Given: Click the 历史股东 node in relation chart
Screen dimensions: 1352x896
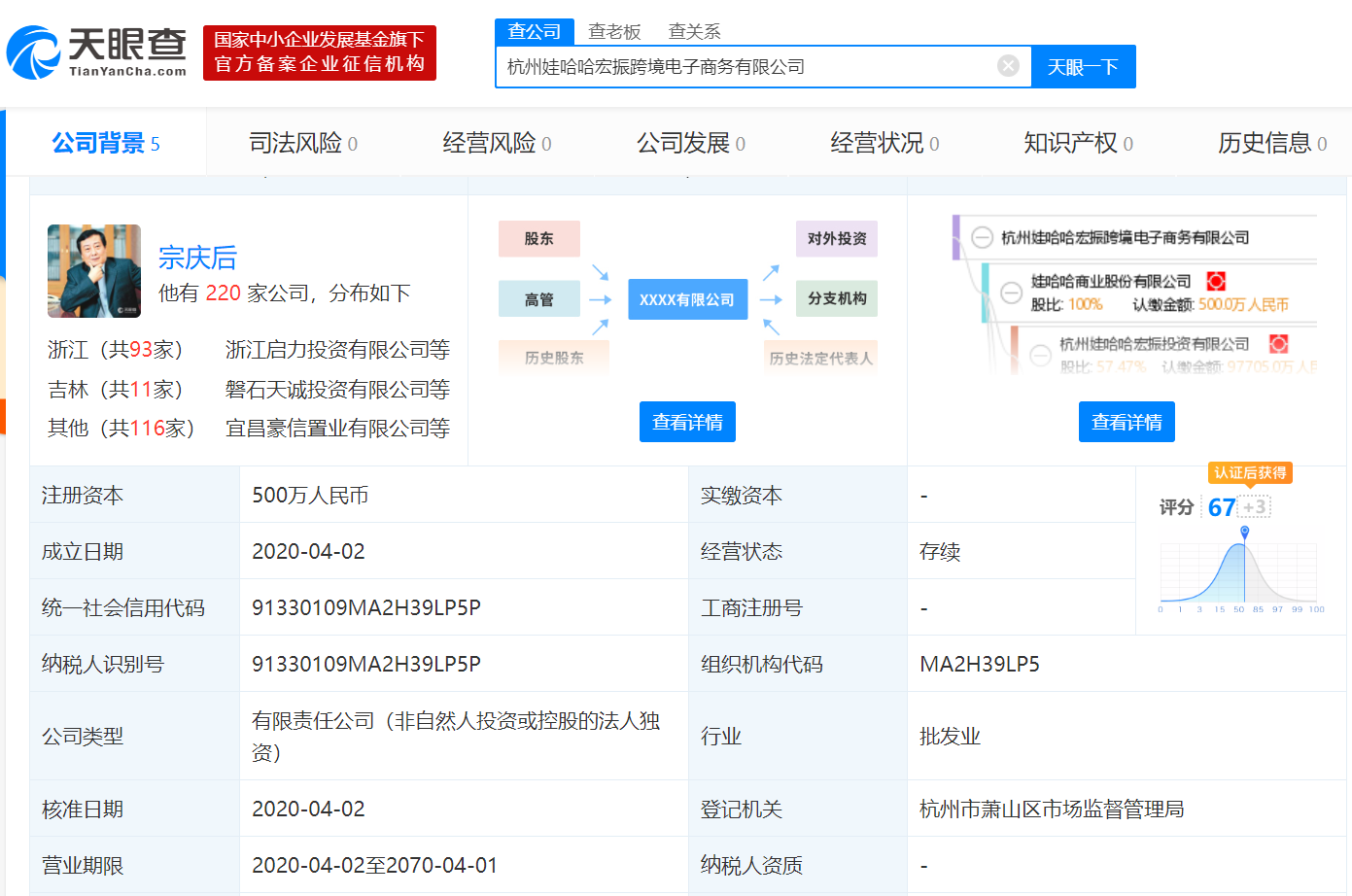Looking at the screenshot, I should (x=554, y=358).
